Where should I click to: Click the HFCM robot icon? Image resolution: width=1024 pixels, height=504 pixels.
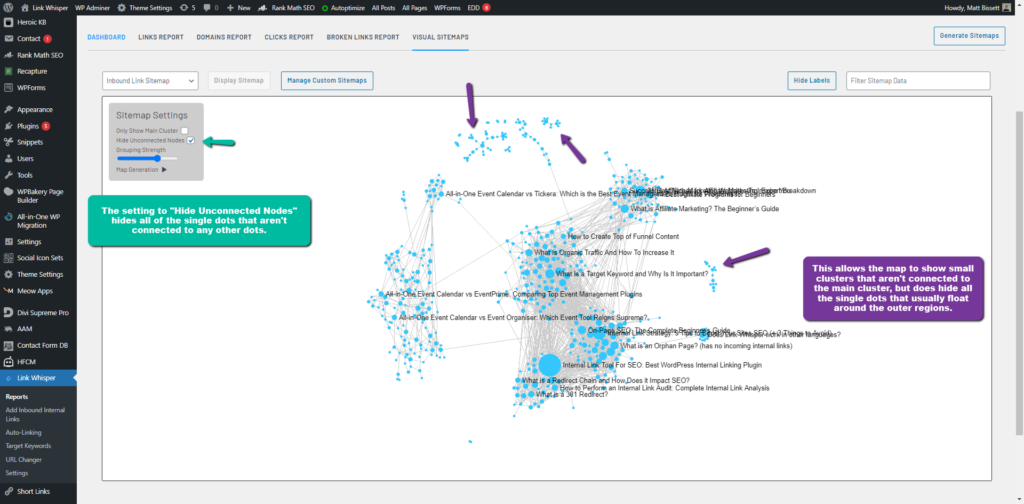click(x=8, y=362)
